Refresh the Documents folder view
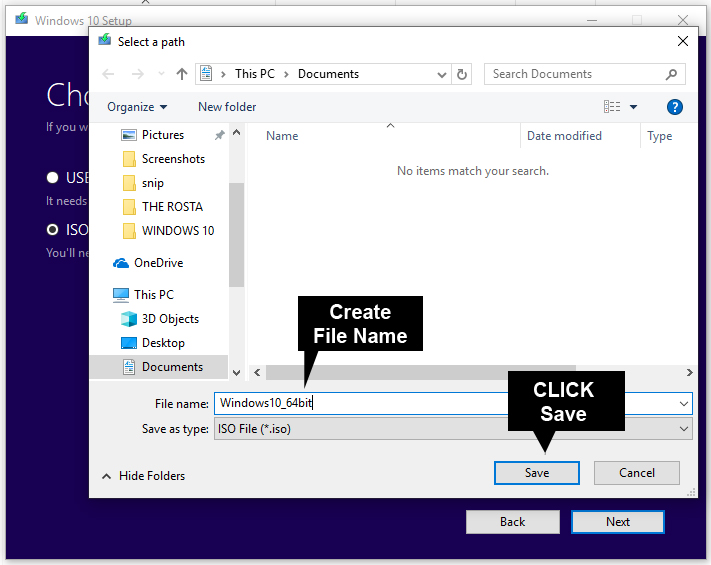 pyautogui.click(x=462, y=74)
